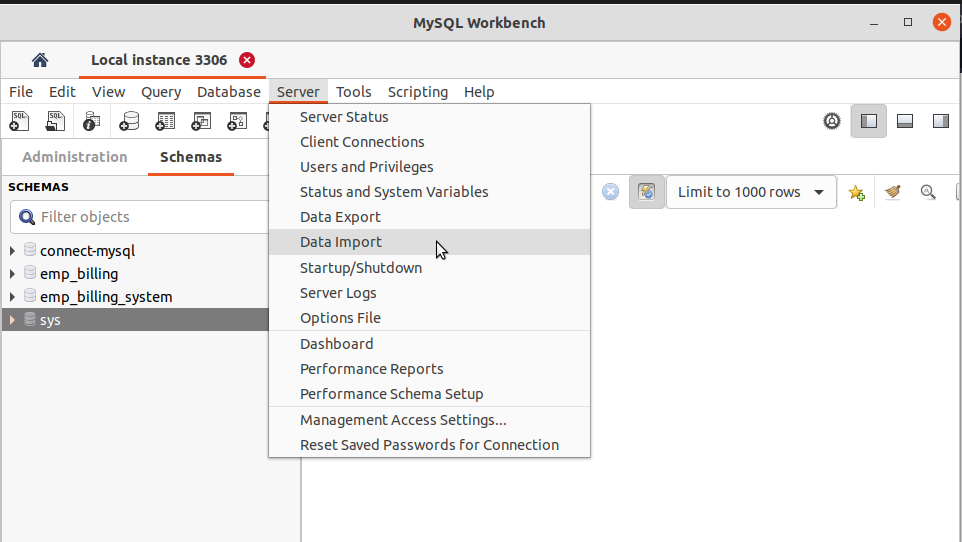
Task: Save query to snippets star icon
Action: coord(856,192)
